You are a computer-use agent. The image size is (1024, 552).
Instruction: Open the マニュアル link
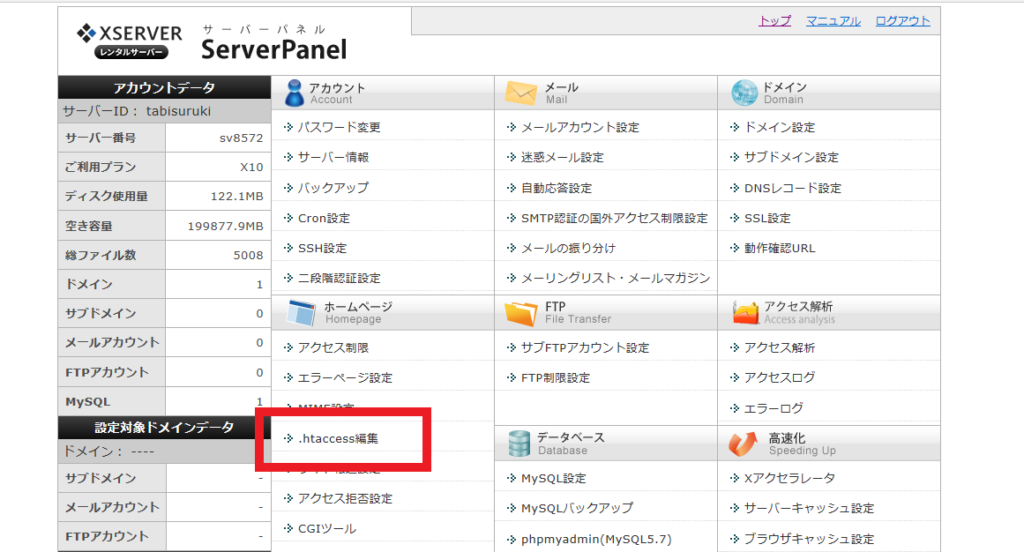[x=833, y=21]
